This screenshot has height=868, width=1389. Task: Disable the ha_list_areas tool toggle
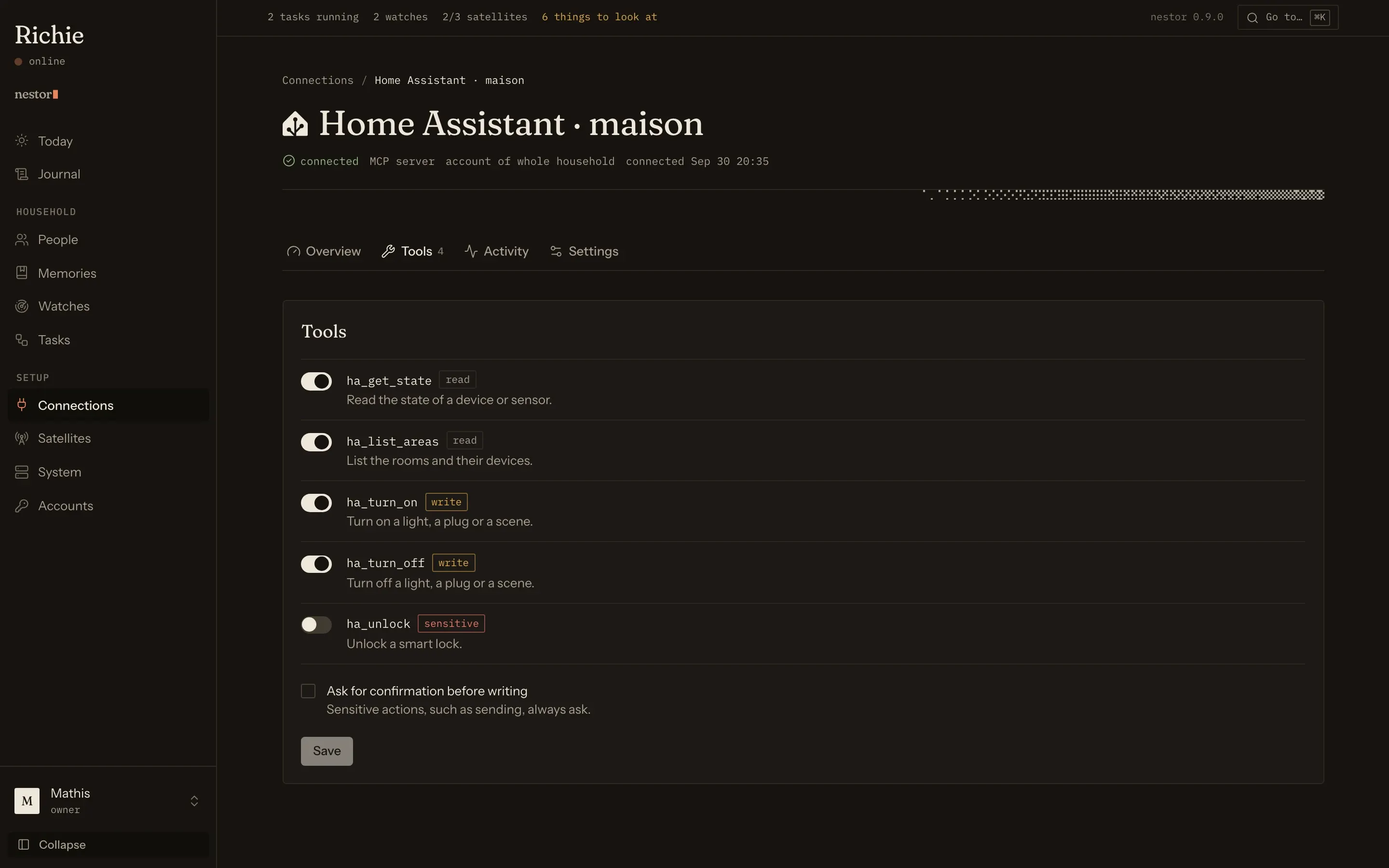316,442
